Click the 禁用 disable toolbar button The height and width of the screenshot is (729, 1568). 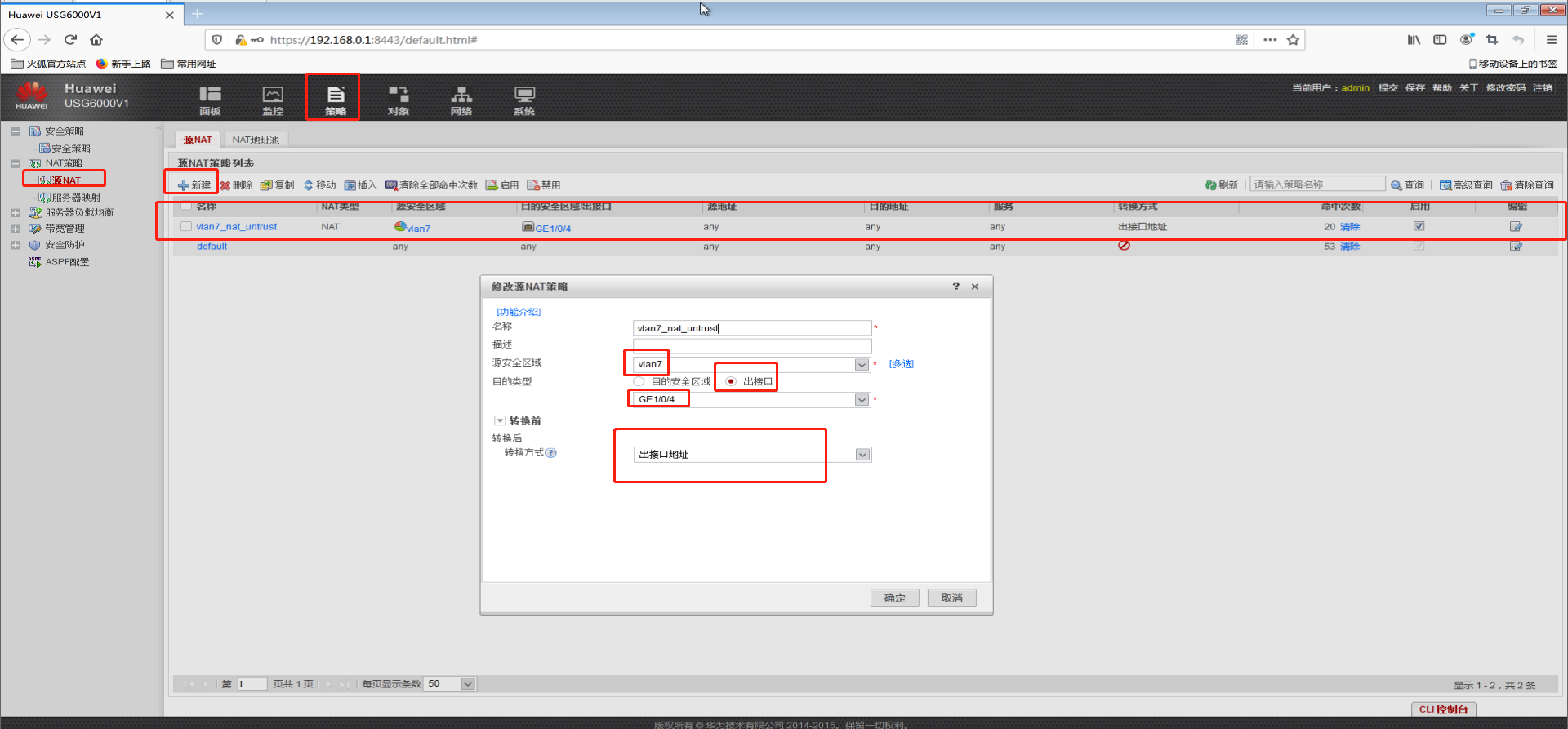tap(544, 185)
